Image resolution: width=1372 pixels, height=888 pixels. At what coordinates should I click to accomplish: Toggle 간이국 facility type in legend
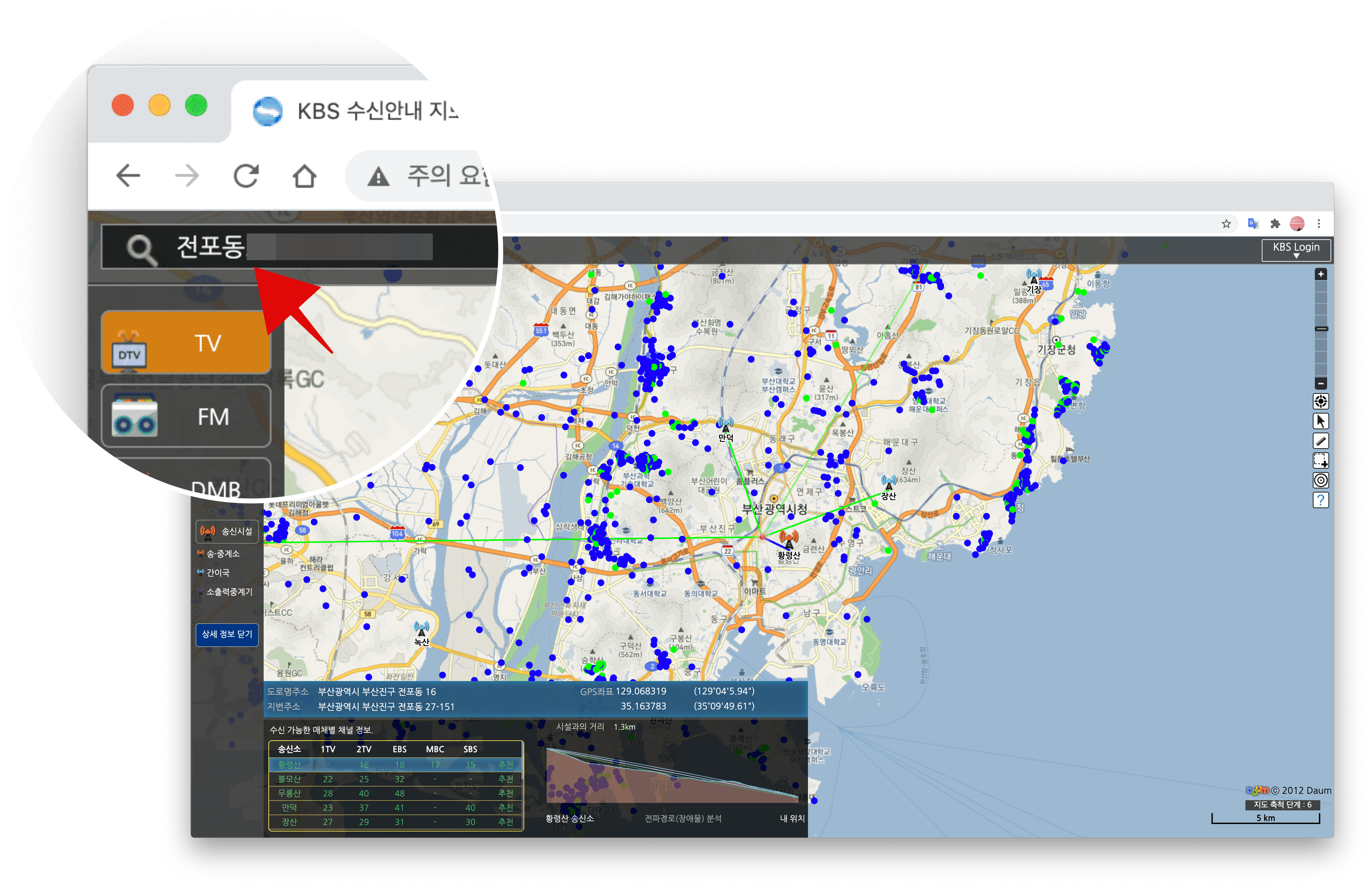(213, 572)
